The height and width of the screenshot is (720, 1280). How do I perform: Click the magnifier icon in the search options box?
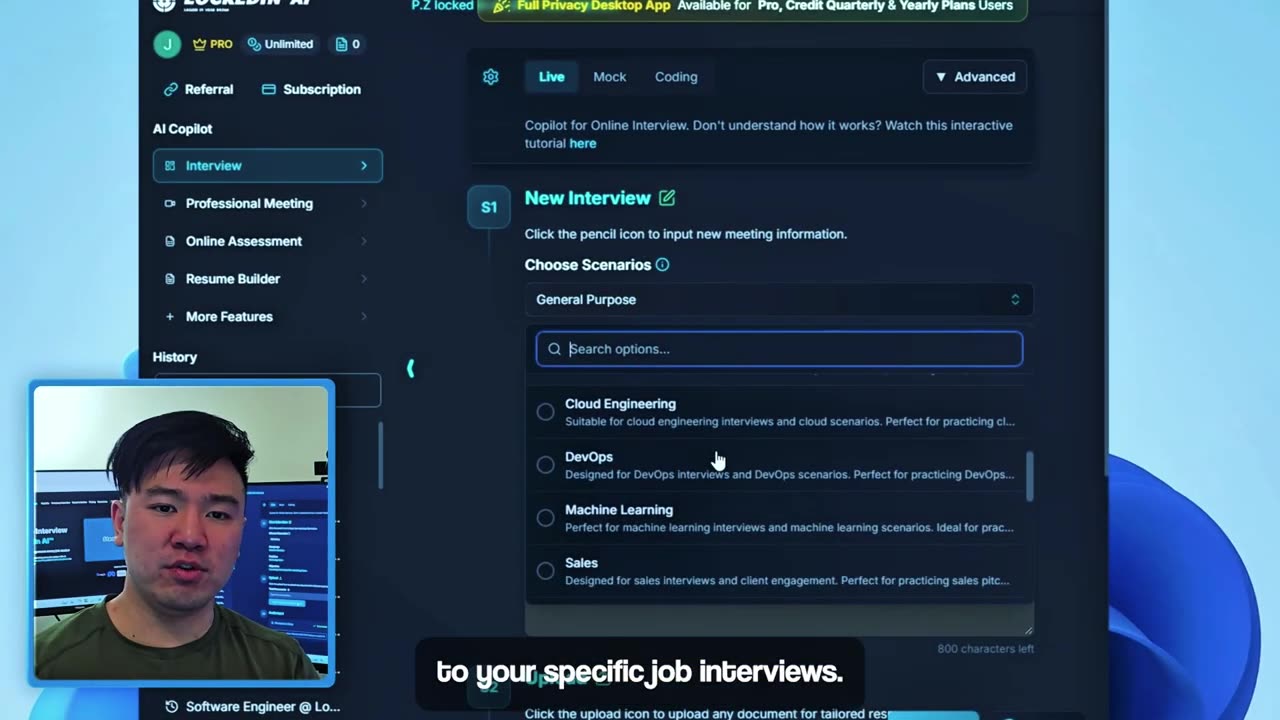click(554, 349)
